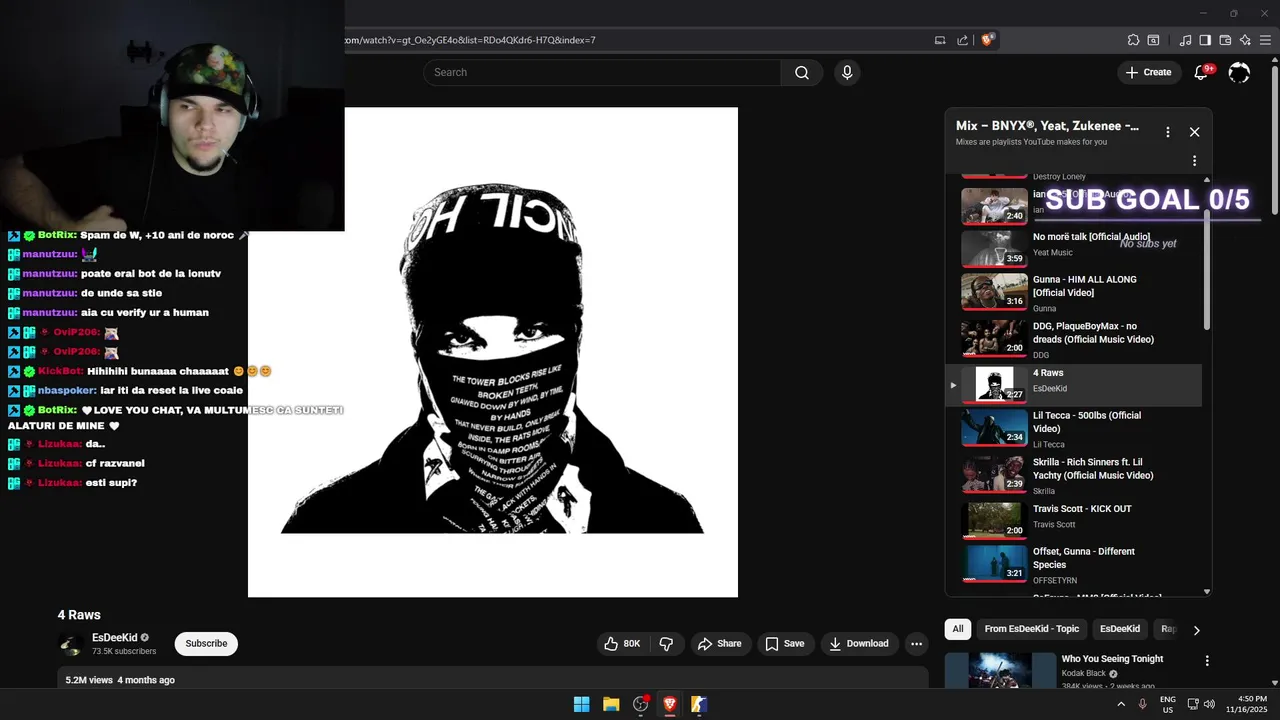This screenshot has width=1280, height=720.
Task: Open the secondary three-dot menu below the Mix header
Action: [1194, 161]
